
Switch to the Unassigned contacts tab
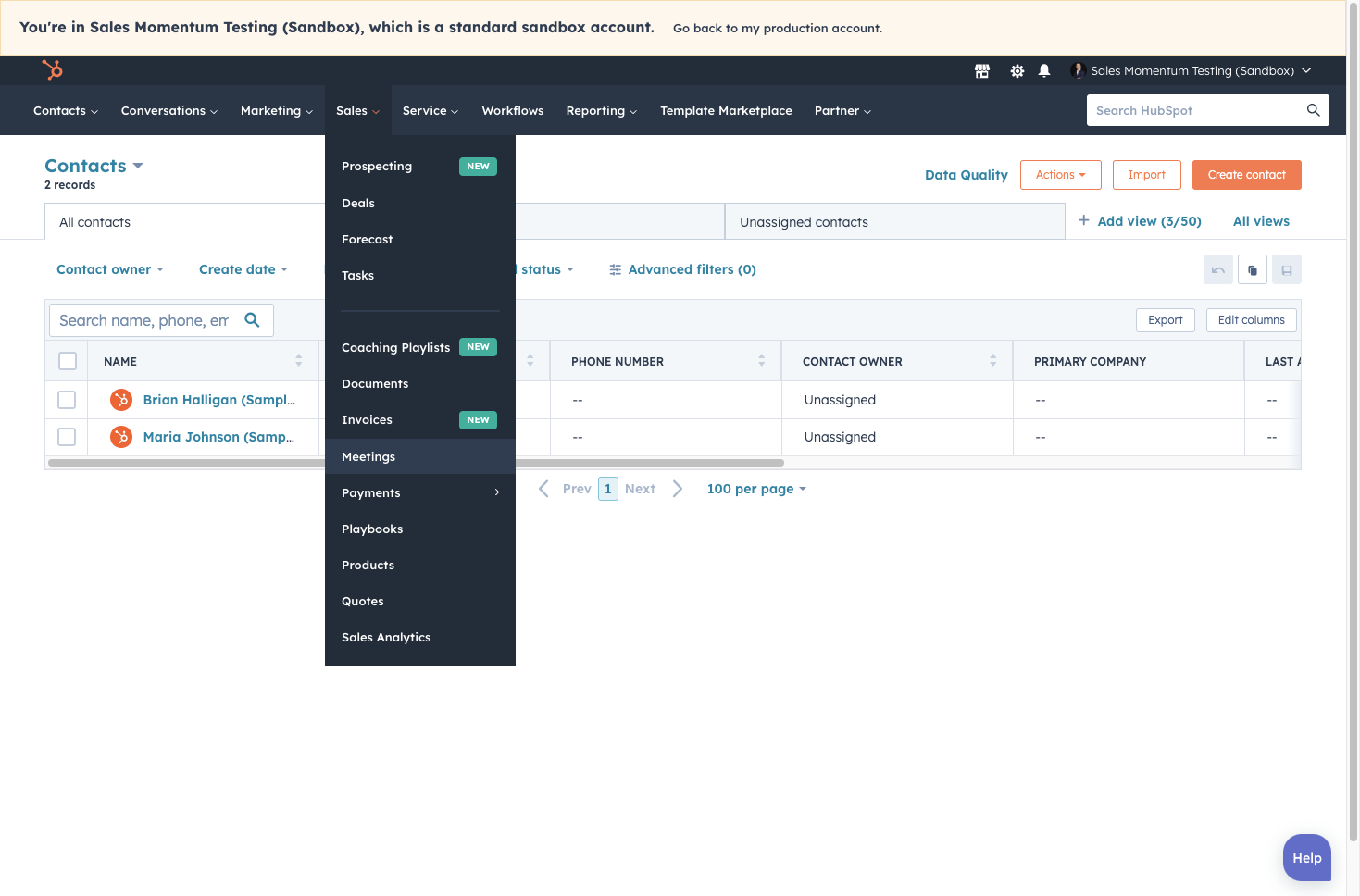click(895, 222)
